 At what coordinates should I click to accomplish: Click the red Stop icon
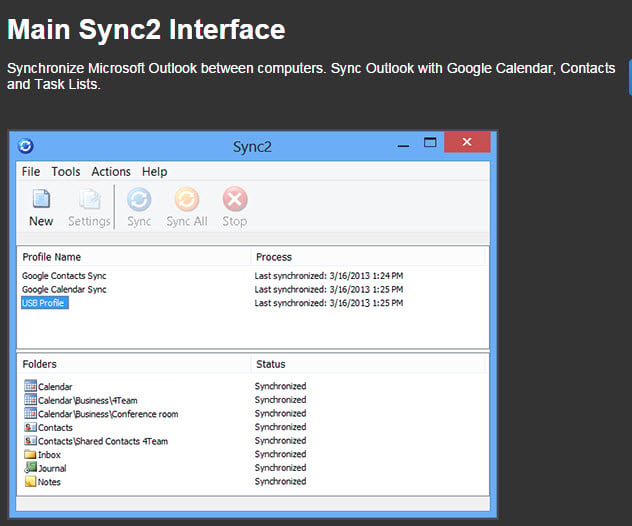(x=235, y=199)
